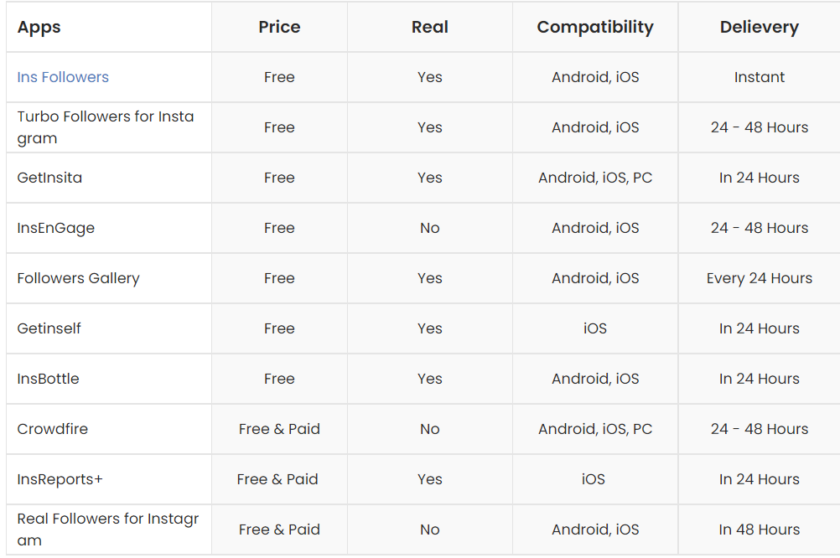Click the Apps column header

click(x=39, y=27)
